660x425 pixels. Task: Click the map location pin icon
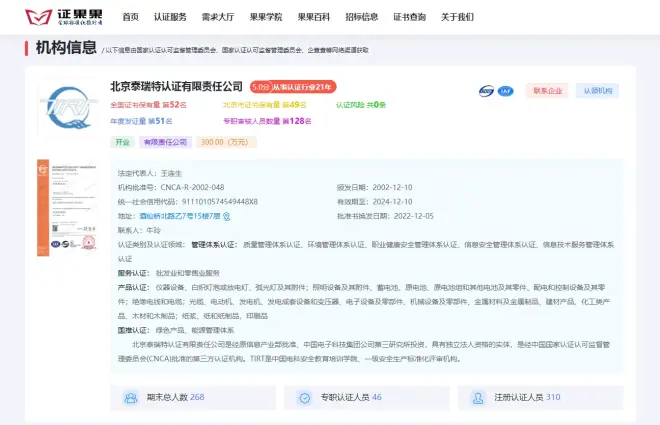[226, 216]
